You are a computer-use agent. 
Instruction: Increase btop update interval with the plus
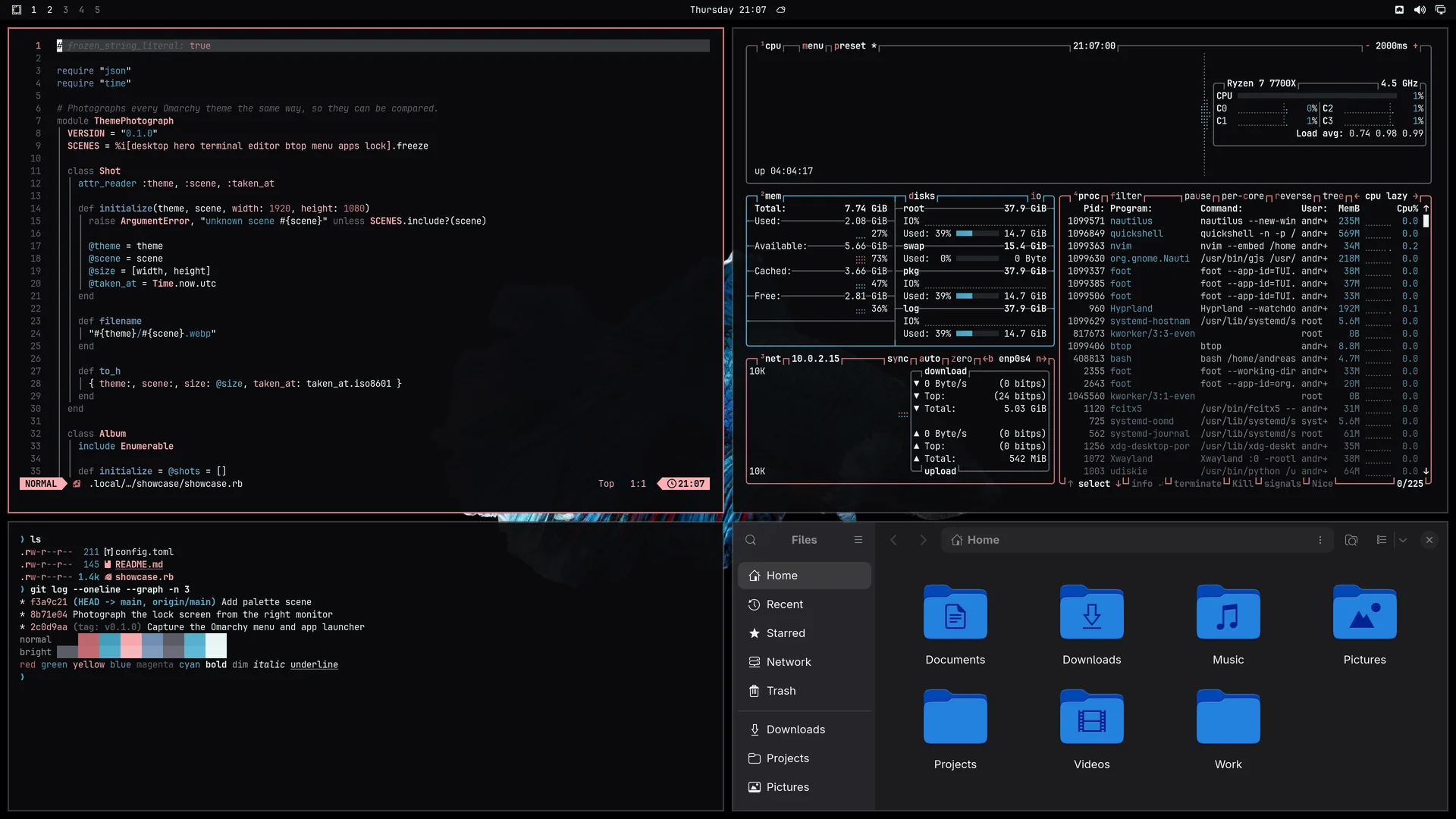[1415, 45]
